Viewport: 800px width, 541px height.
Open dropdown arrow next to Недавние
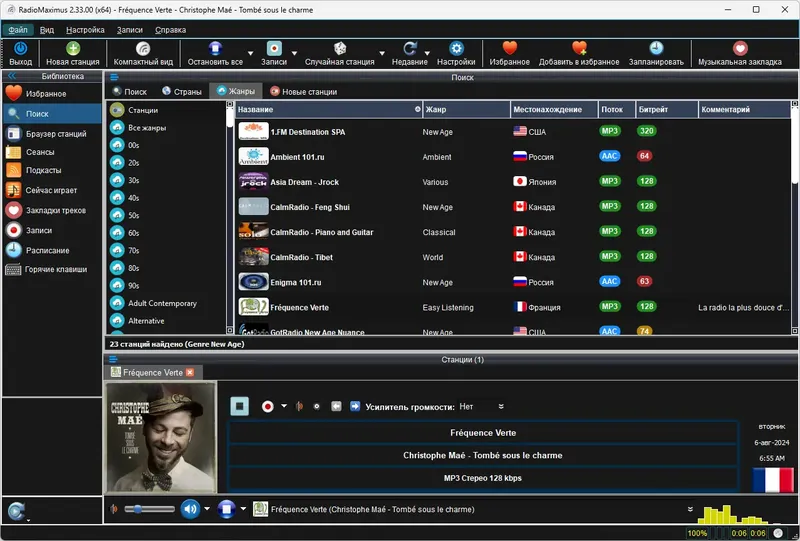[x=427, y=53]
